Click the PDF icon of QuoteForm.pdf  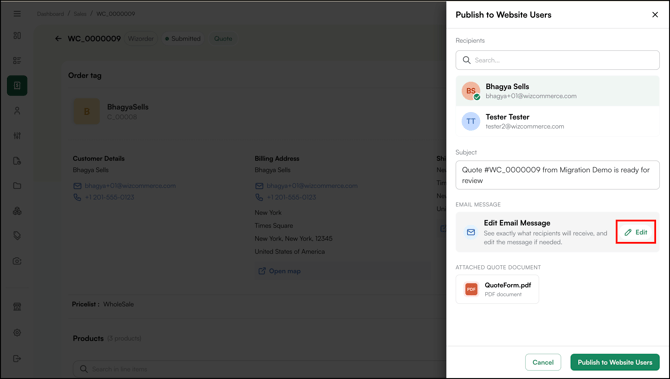coord(471,289)
